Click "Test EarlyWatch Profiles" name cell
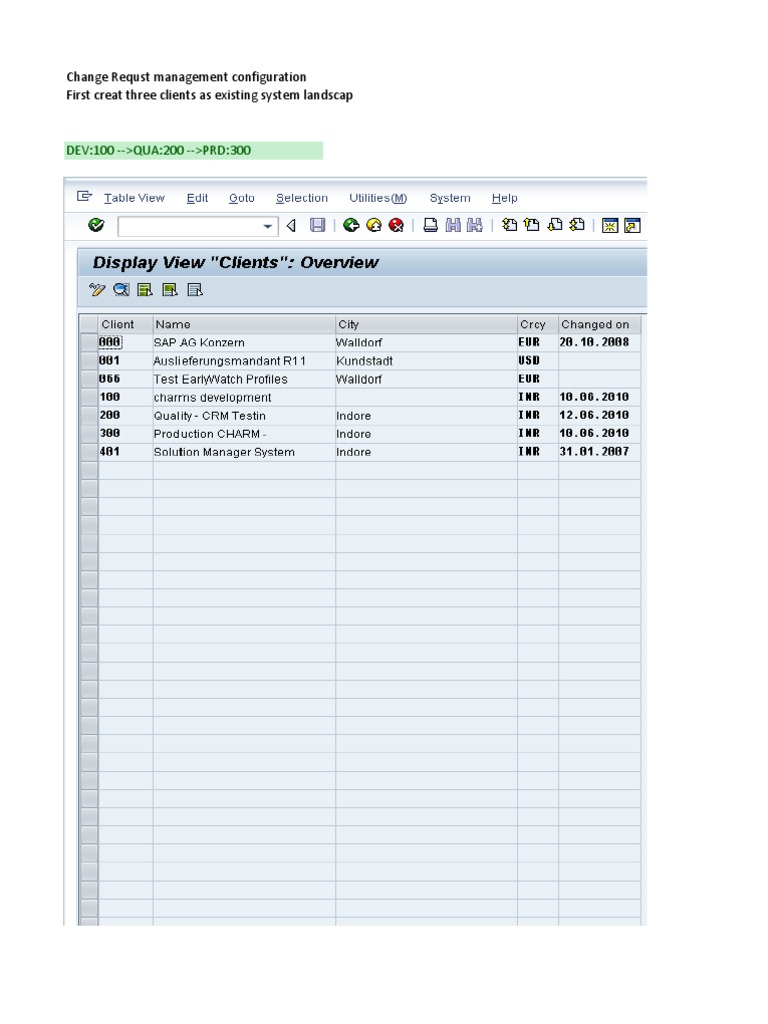 click(x=244, y=379)
